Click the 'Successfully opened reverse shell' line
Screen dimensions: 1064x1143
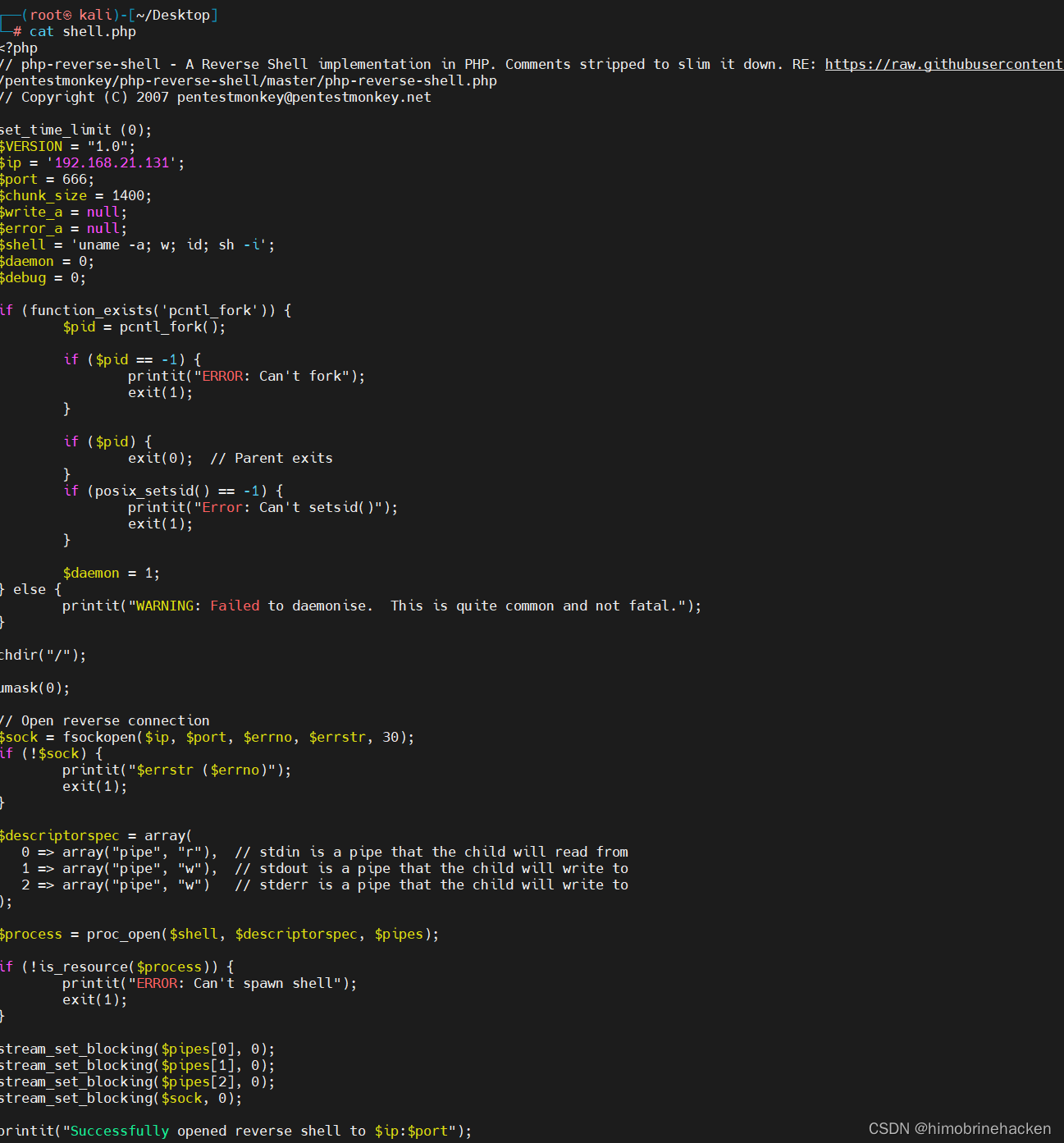(235, 1131)
